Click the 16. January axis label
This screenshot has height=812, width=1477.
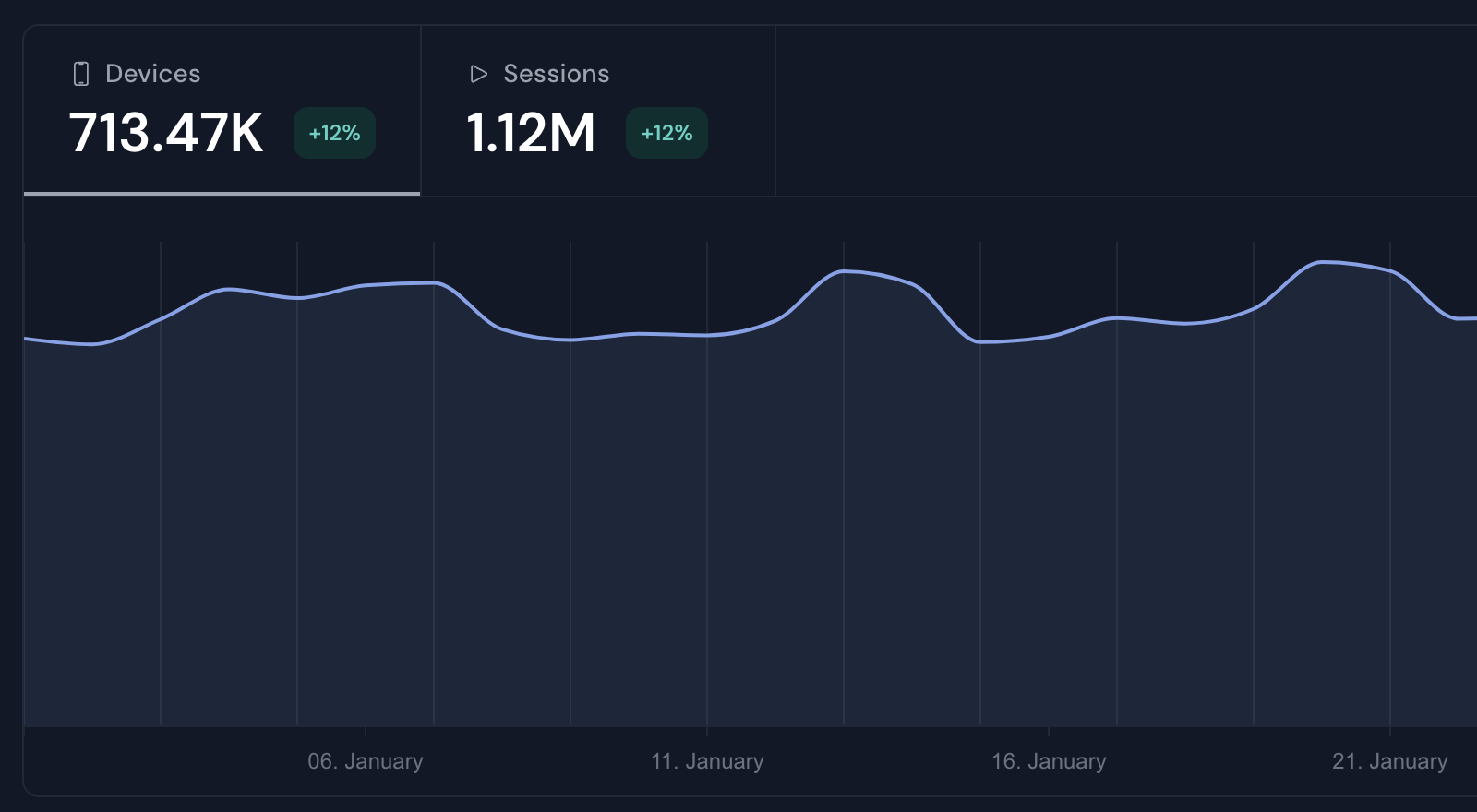(x=1049, y=761)
